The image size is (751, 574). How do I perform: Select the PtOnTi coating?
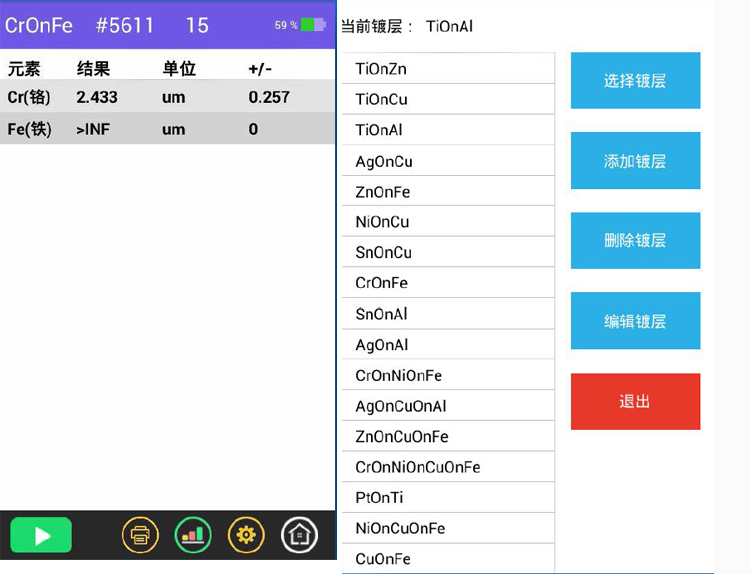pyautogui.click(x=447, y=497)
